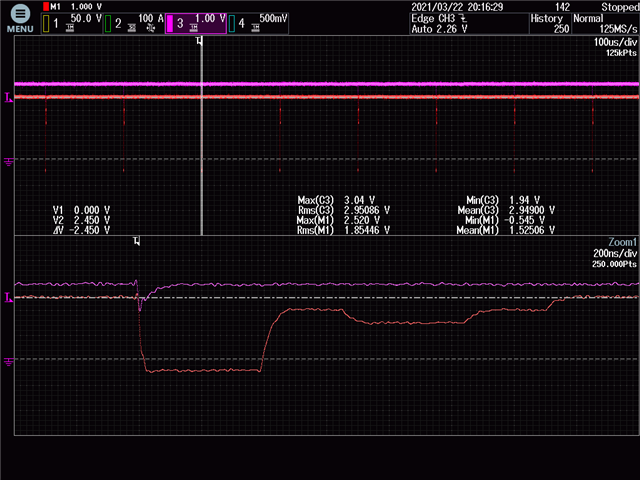The height and width of the screenshot is (480, 640).
Task: Click the Stopped status indicator
Action: point(620,7)
